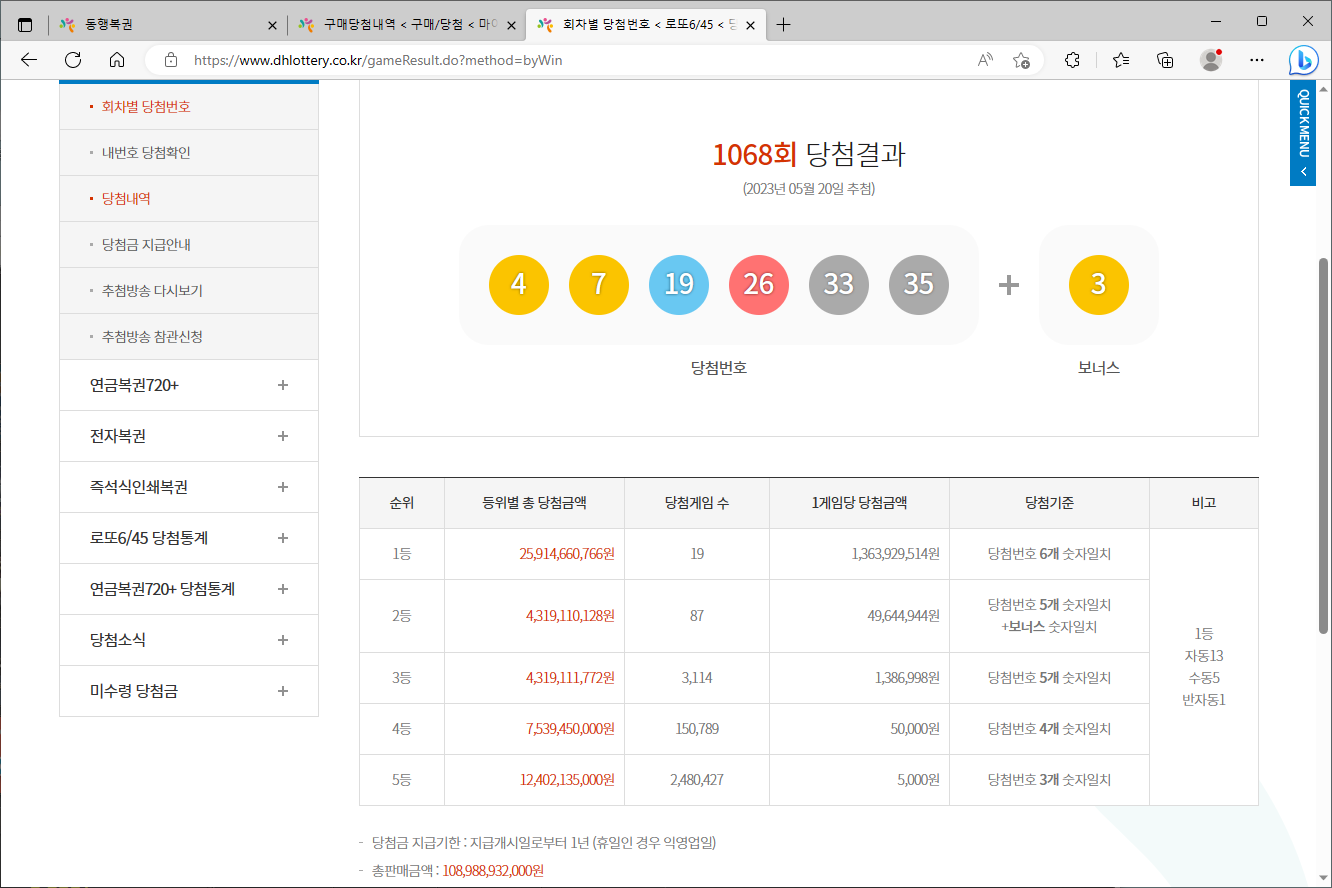
Task: Open a new browser tab
Action: tap(783, 25)
